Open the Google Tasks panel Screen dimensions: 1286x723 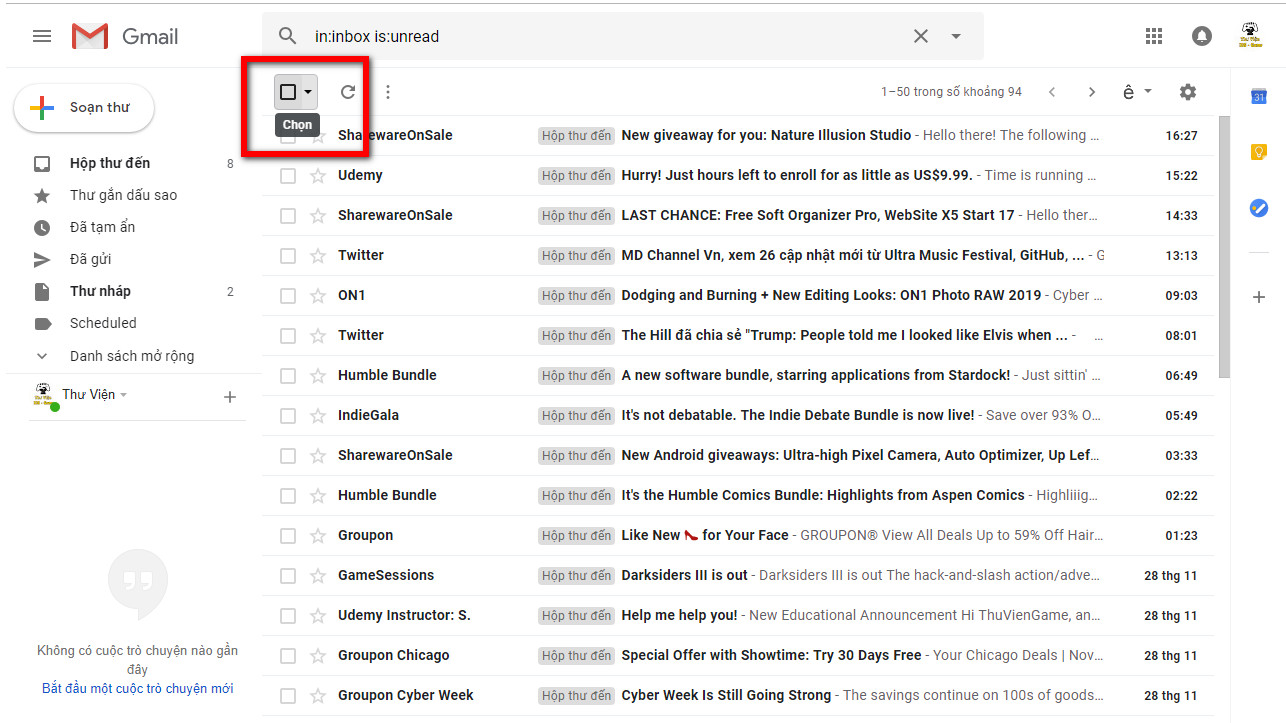click(1258, 208)
